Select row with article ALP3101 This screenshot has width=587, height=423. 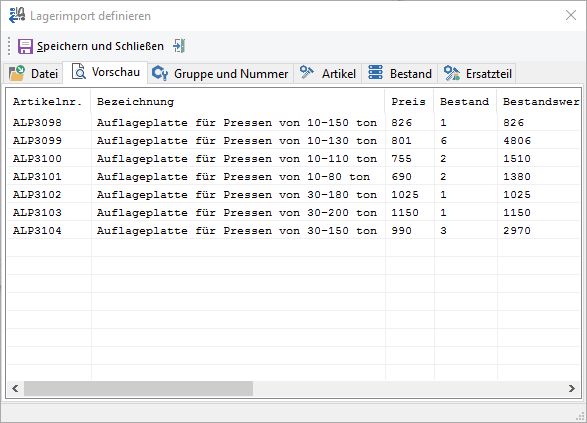tap(294, 176)
